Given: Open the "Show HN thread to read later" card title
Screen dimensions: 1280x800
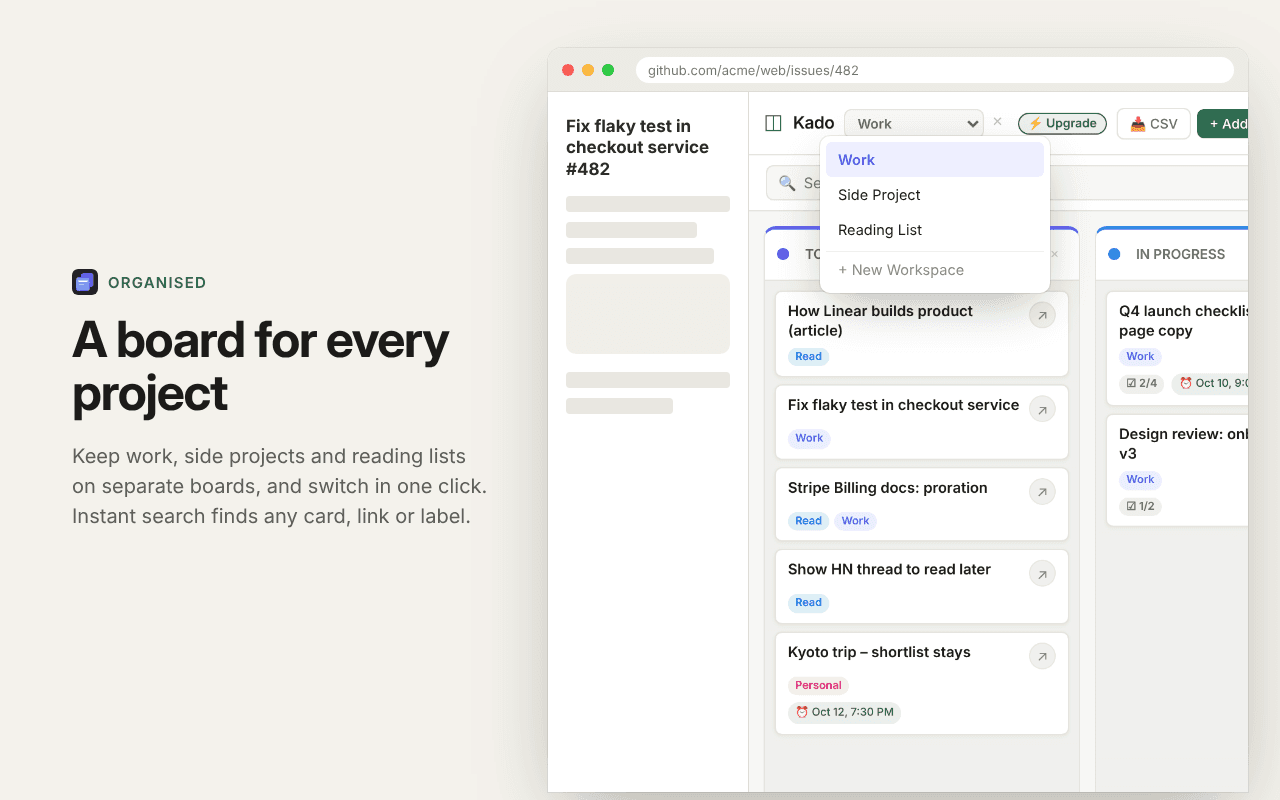Looking at the screenshot, I should pos(889,569).
